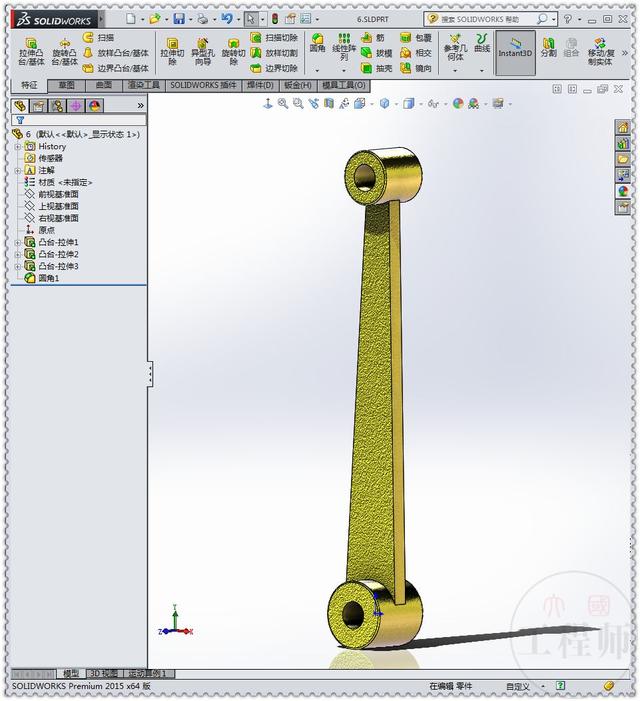Click the 线性阵列 linear pattern tool
This screenshot has width=640, height=701.
tap(344, 47)
